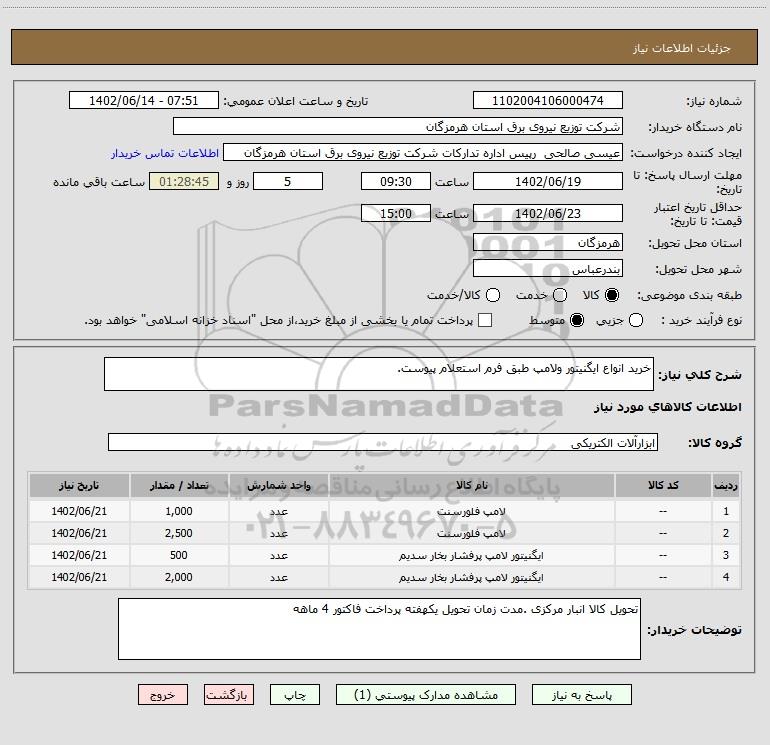Click the بازگشت back button
The image size is (770, 745).
coord(229,694)
